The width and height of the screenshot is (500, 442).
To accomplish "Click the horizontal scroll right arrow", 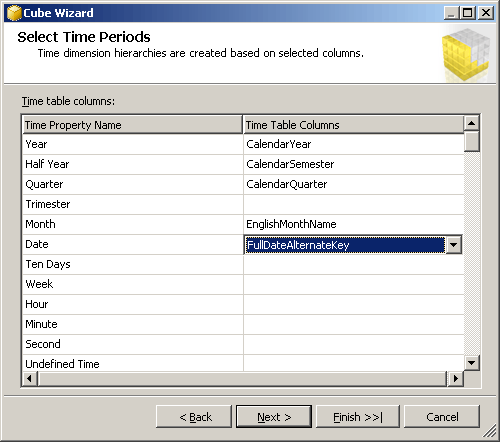I will pyautogui.click(x=455, y=379).
